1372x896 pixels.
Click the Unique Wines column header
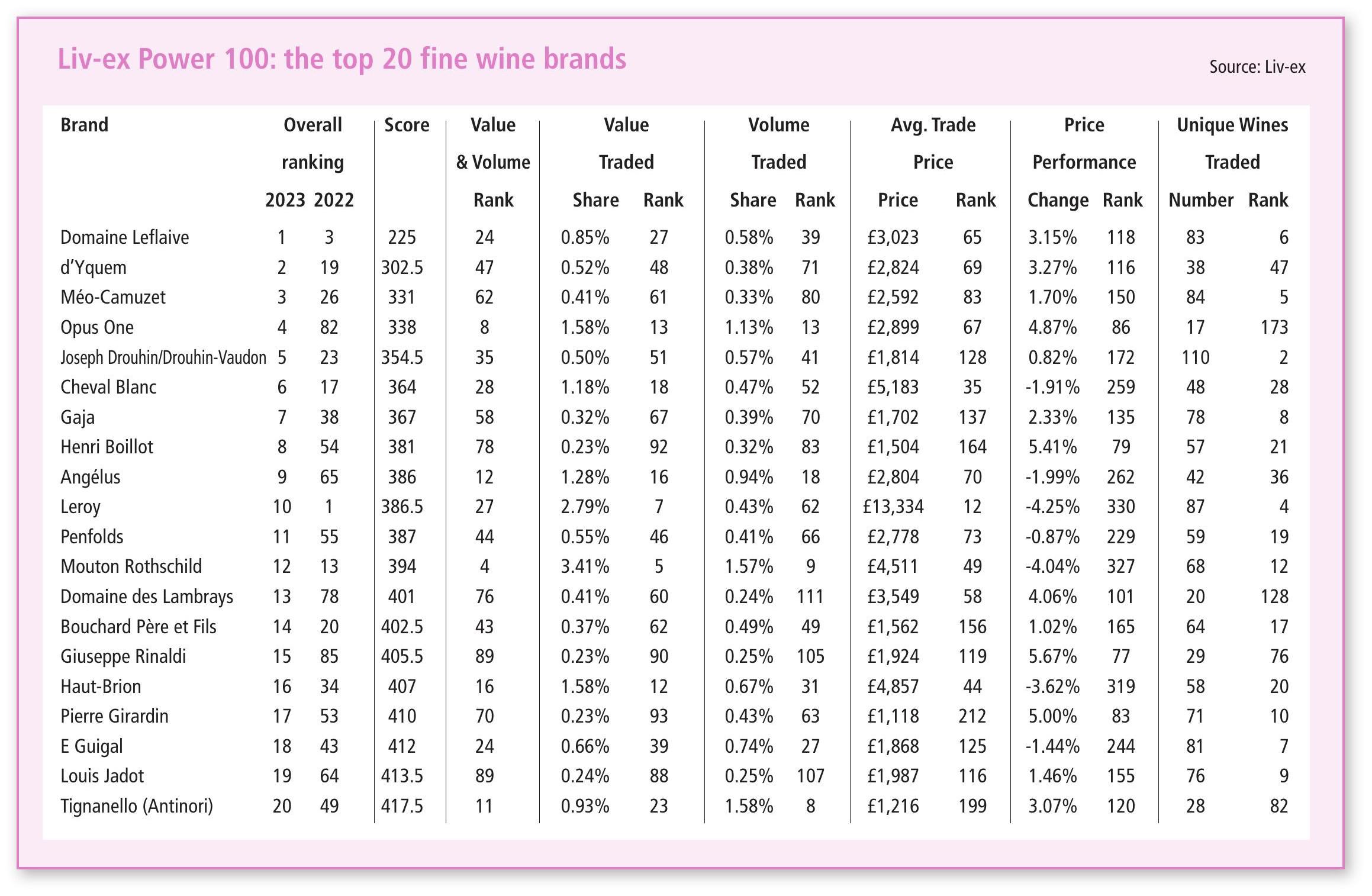click(1232, 125)
